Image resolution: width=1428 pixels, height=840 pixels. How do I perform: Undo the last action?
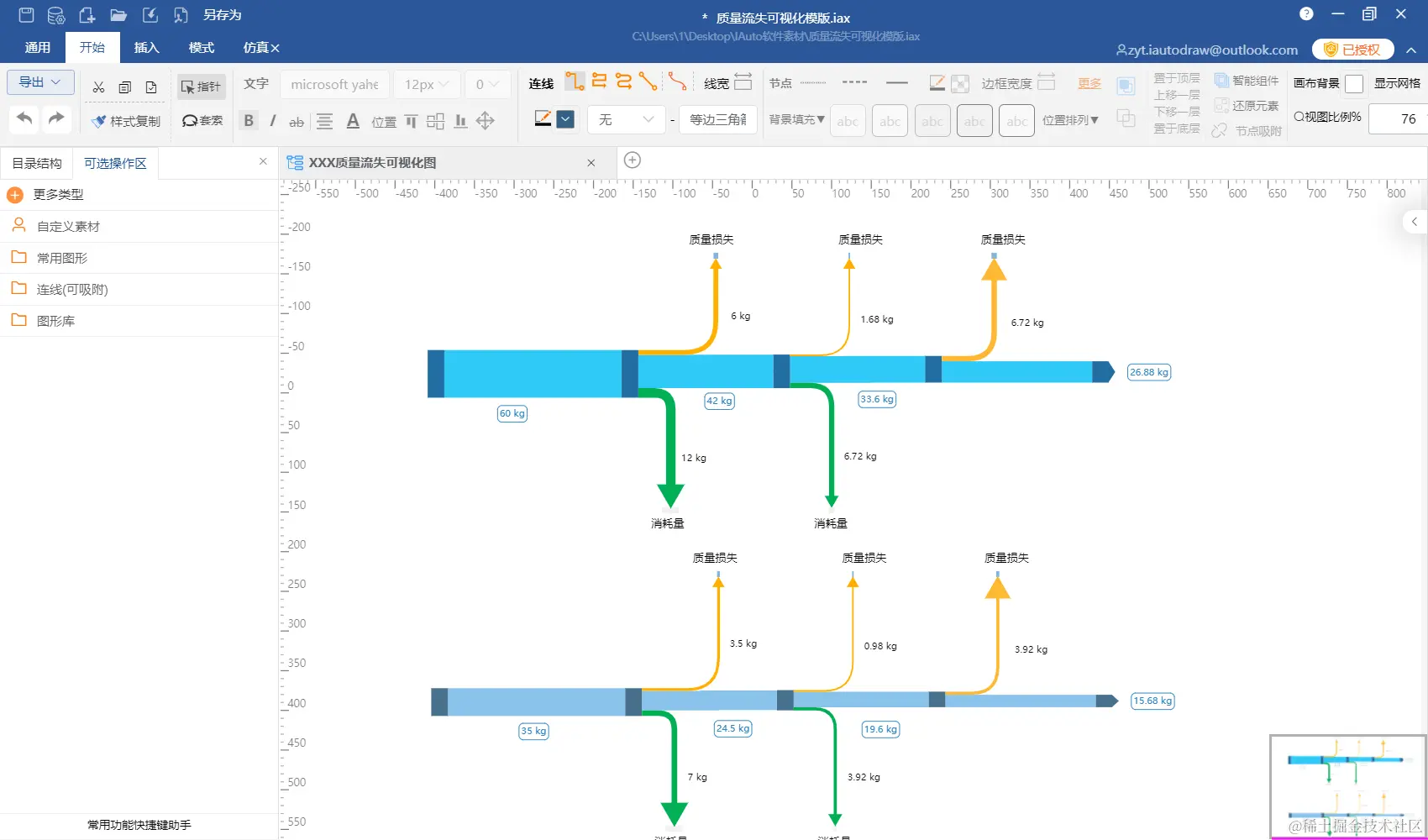[x=25, y=118]
